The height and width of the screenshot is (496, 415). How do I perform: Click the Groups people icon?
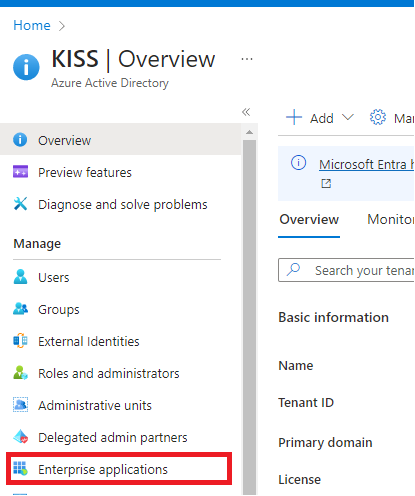click(x=20, y=309)
